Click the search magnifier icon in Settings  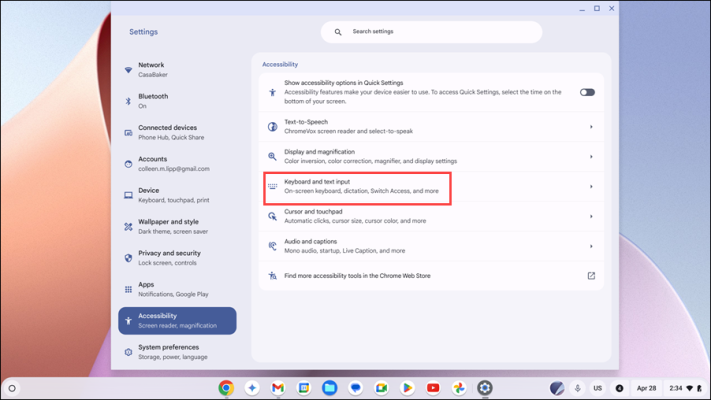[x=338, y=32]
